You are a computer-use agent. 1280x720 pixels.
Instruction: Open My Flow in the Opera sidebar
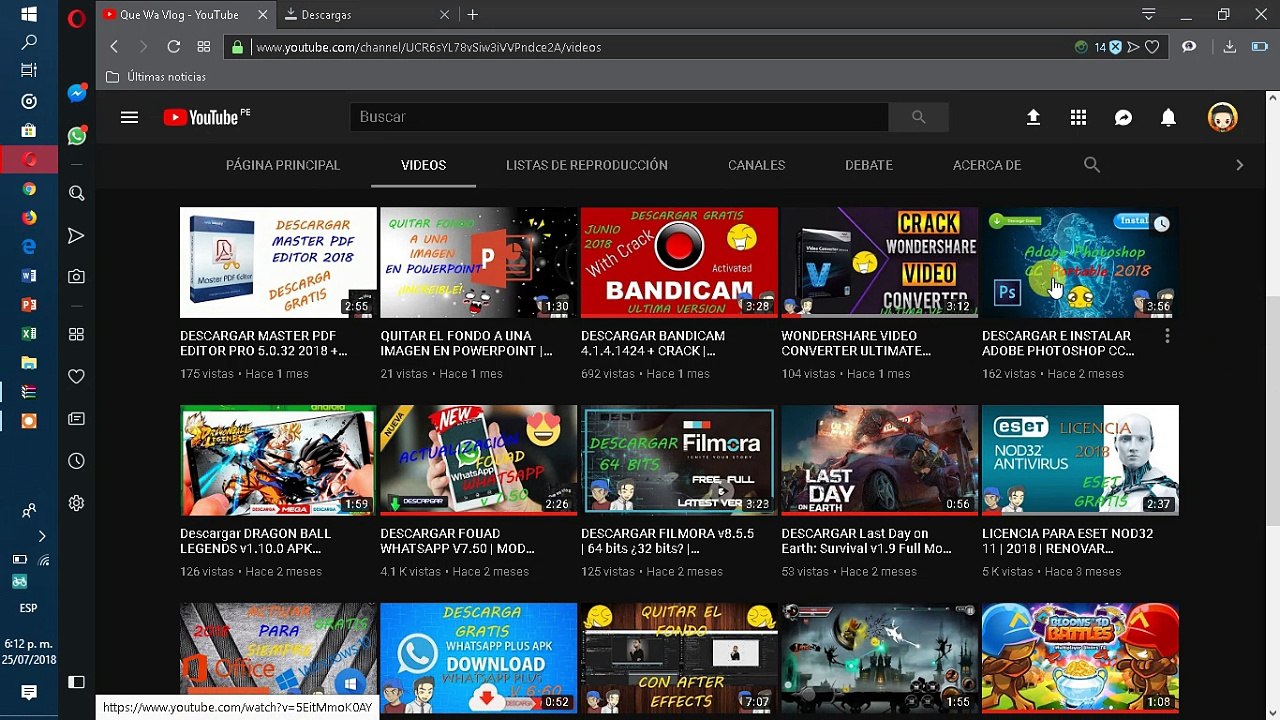point(77,236)
